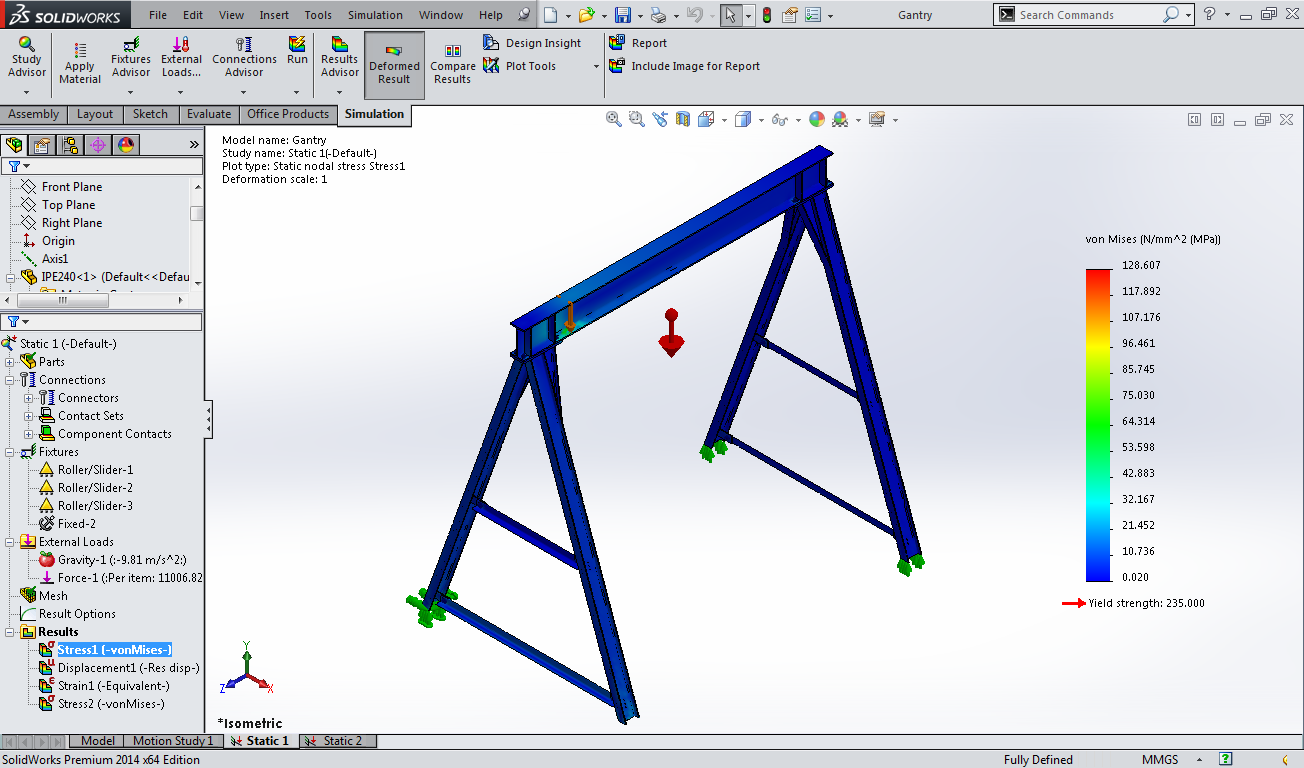Open the Tools menu

318,15
